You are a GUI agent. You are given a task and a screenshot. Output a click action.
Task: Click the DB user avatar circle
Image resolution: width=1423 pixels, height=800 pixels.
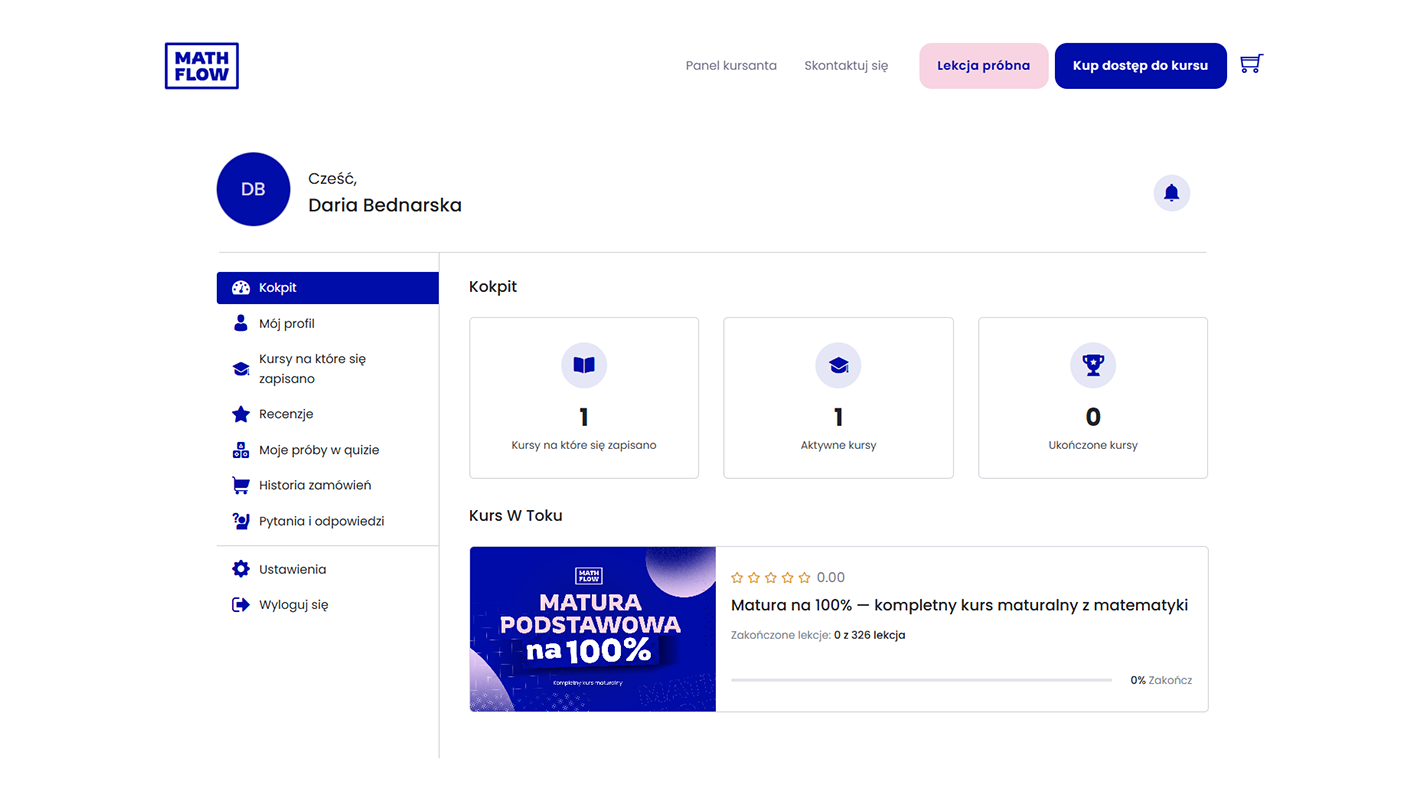[x=253, y=189]
